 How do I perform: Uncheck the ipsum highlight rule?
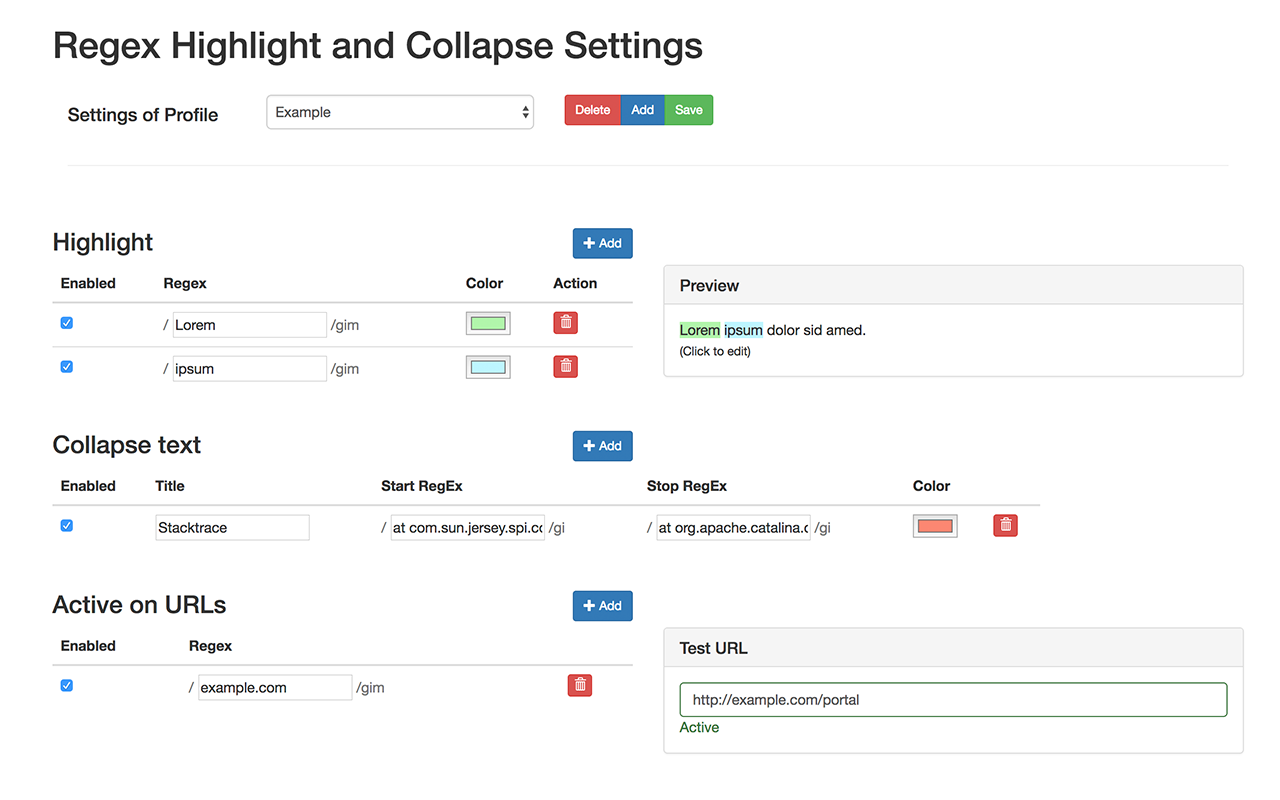click(x=67, y=367)
